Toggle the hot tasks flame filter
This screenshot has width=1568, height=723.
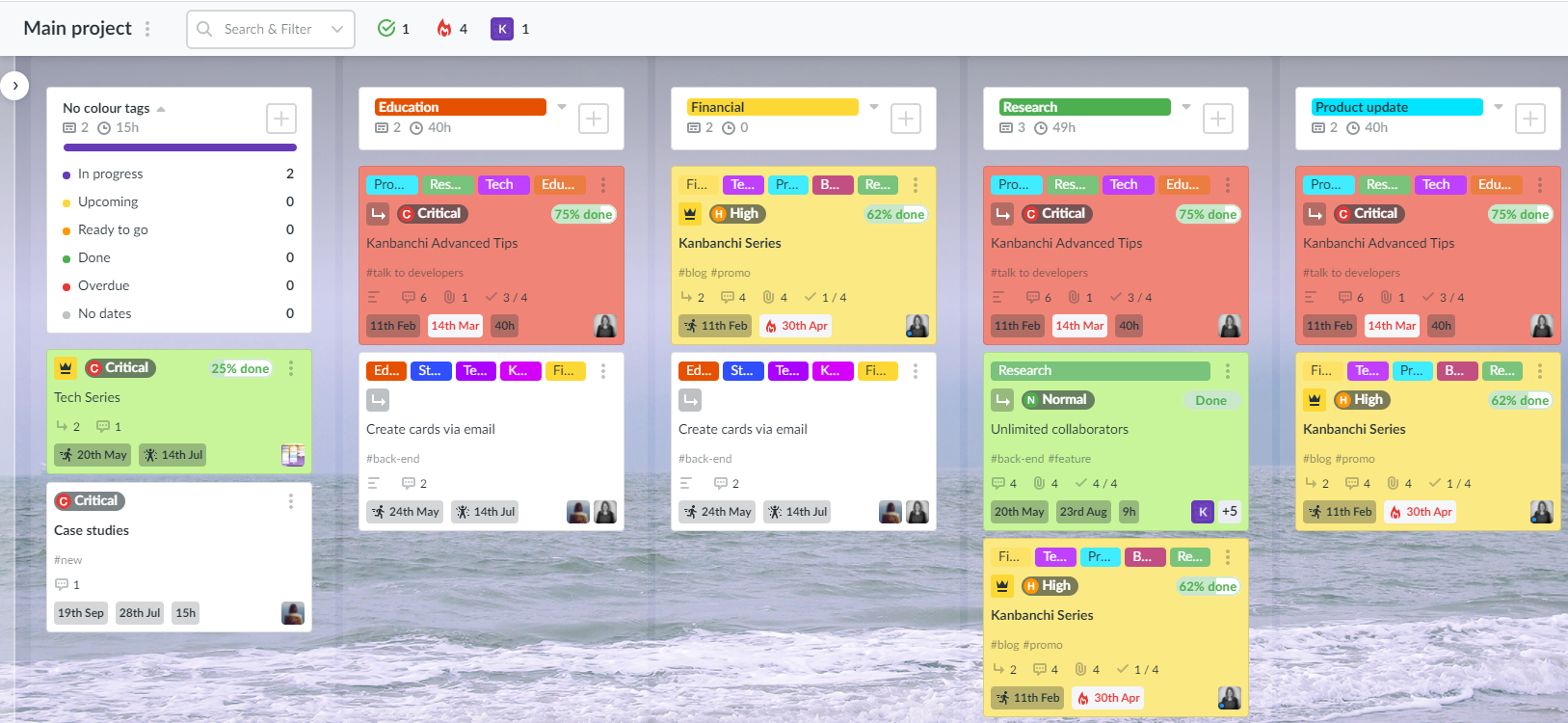coord(452,29)
